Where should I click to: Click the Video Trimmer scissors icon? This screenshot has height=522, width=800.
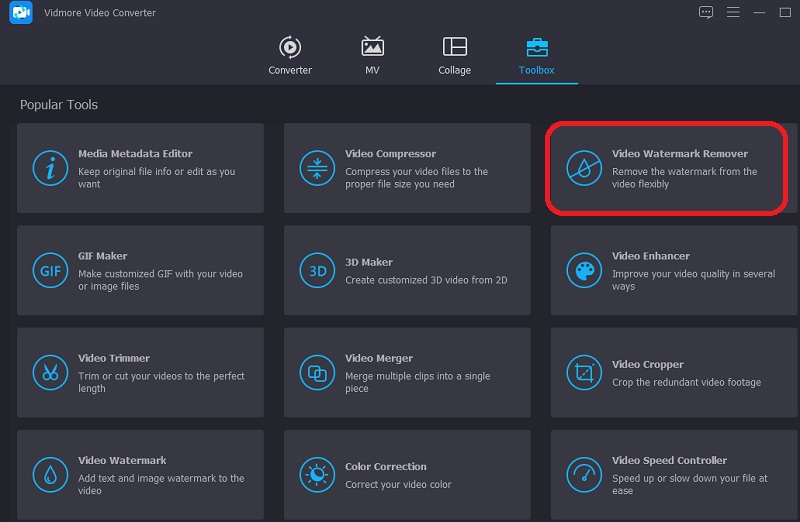point(50,373)
